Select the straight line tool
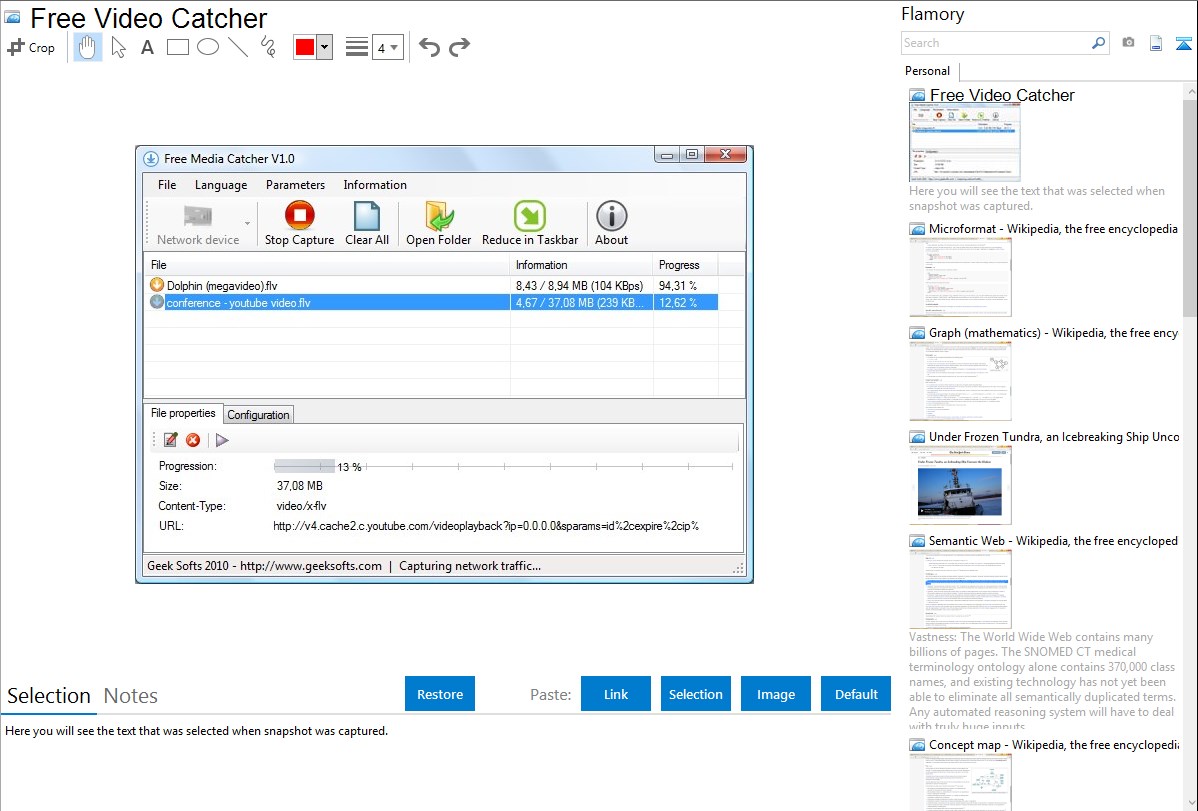1198x811 pixels. pos(238,47)
